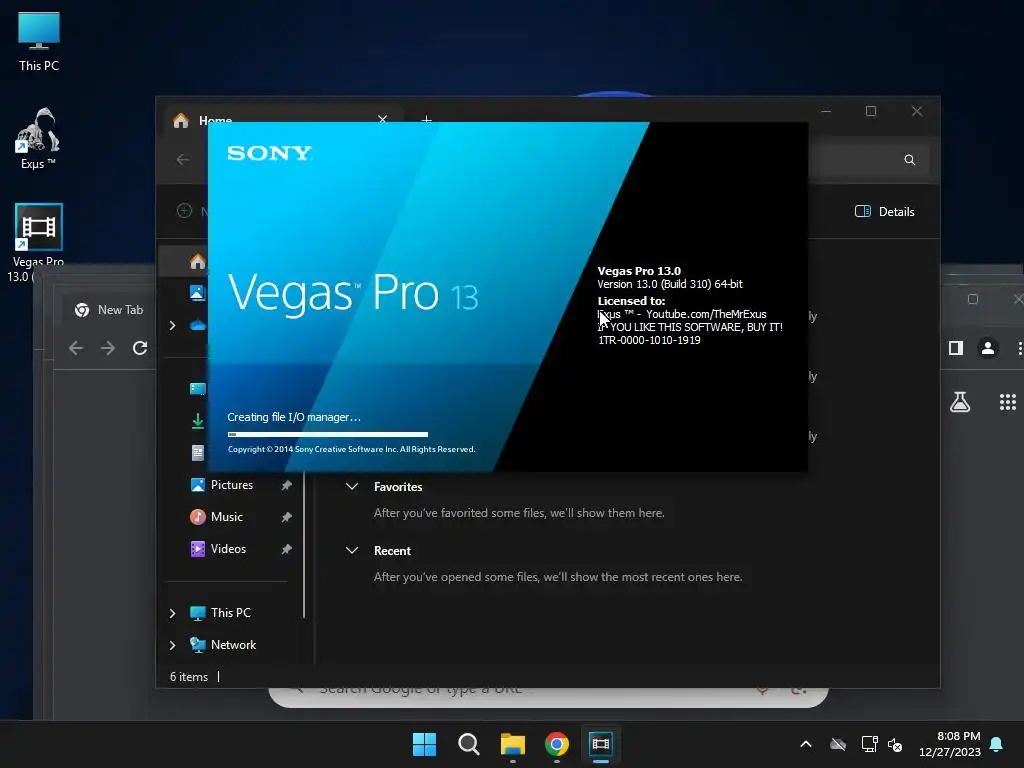Open the muted volume tray icon
This screenshot has height=768, width=1024.
coord(895,744)
